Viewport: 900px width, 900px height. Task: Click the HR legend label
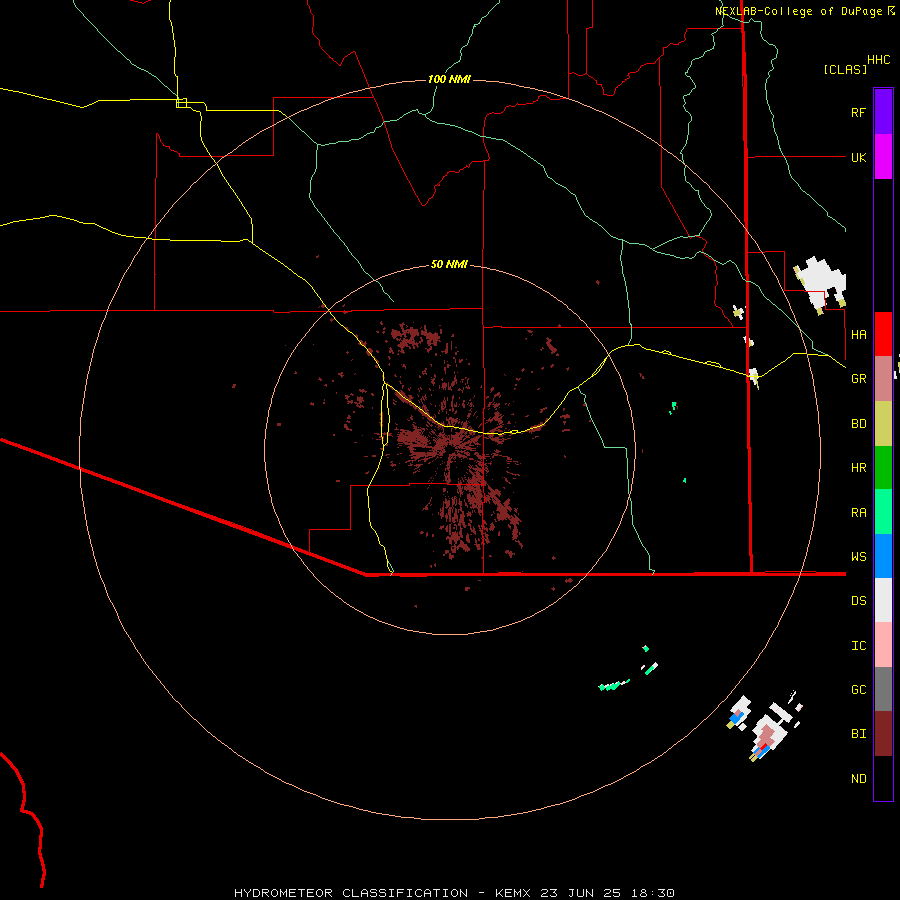pos(858,468)
